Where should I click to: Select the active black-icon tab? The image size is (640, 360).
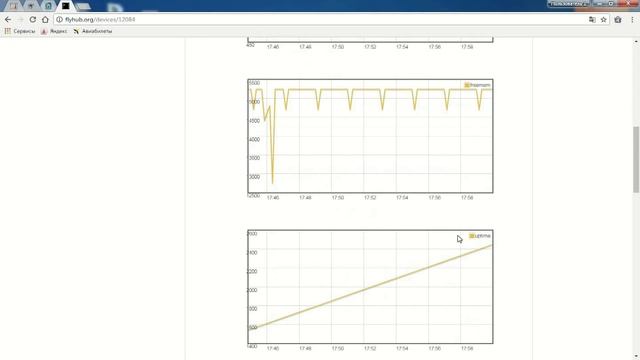point(65,6)
